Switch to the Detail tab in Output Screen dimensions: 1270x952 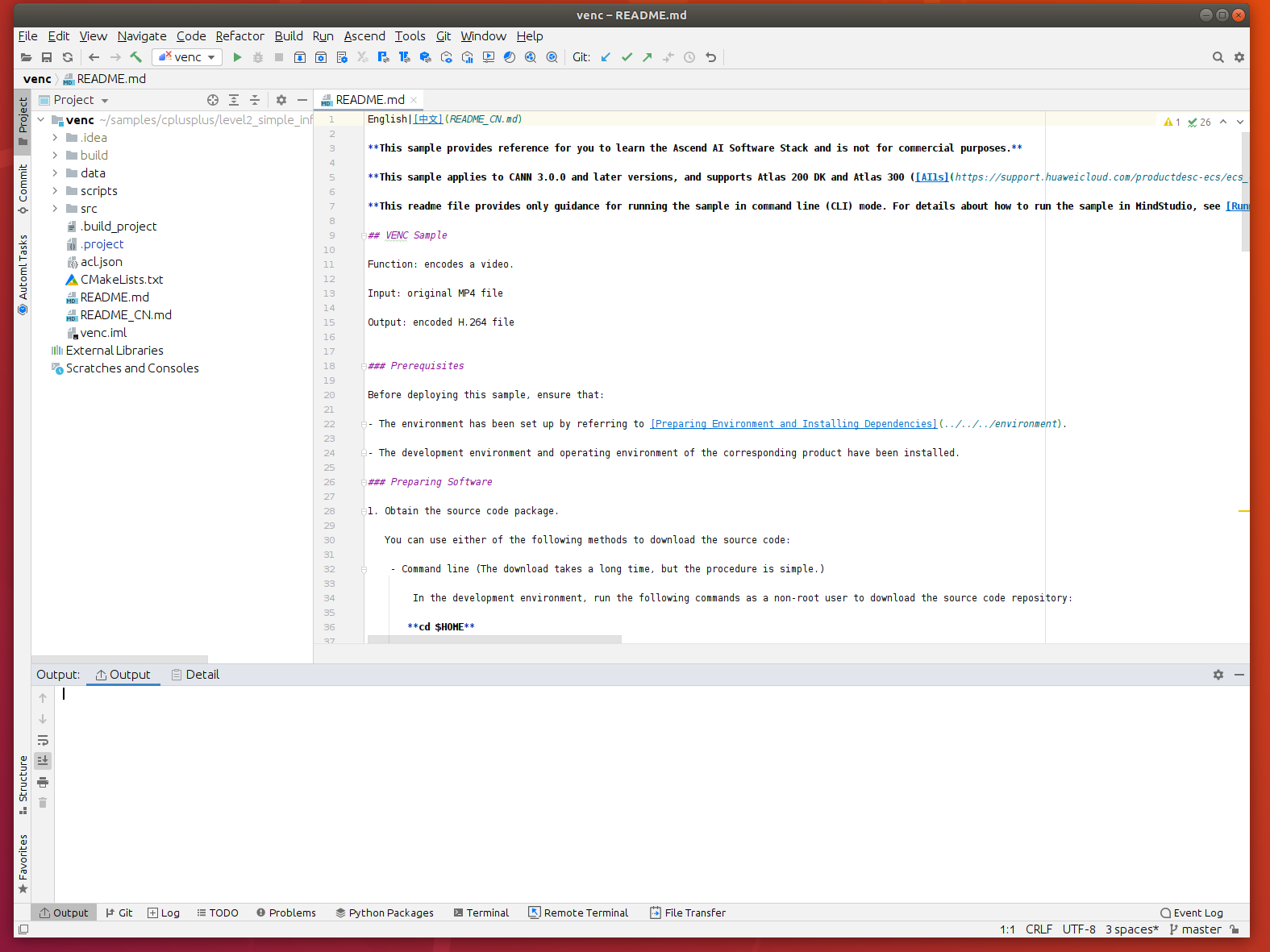coord(195,675)
